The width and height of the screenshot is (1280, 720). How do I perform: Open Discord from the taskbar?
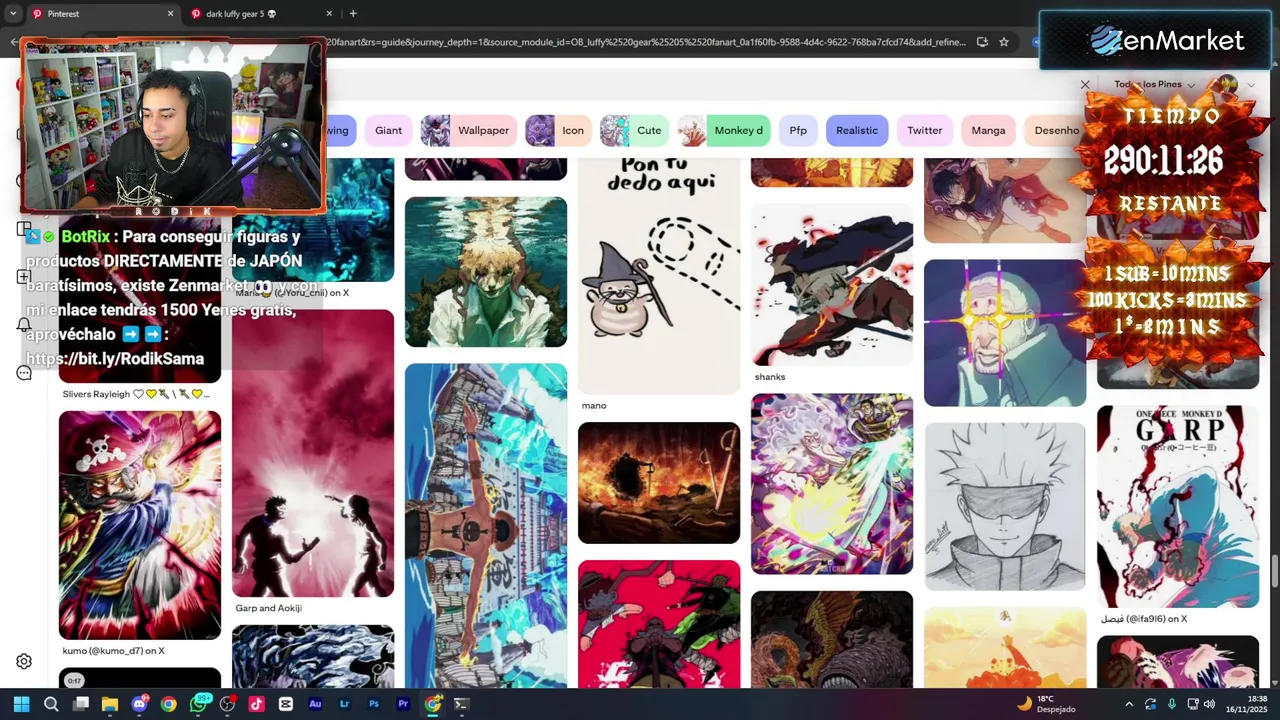140,704
